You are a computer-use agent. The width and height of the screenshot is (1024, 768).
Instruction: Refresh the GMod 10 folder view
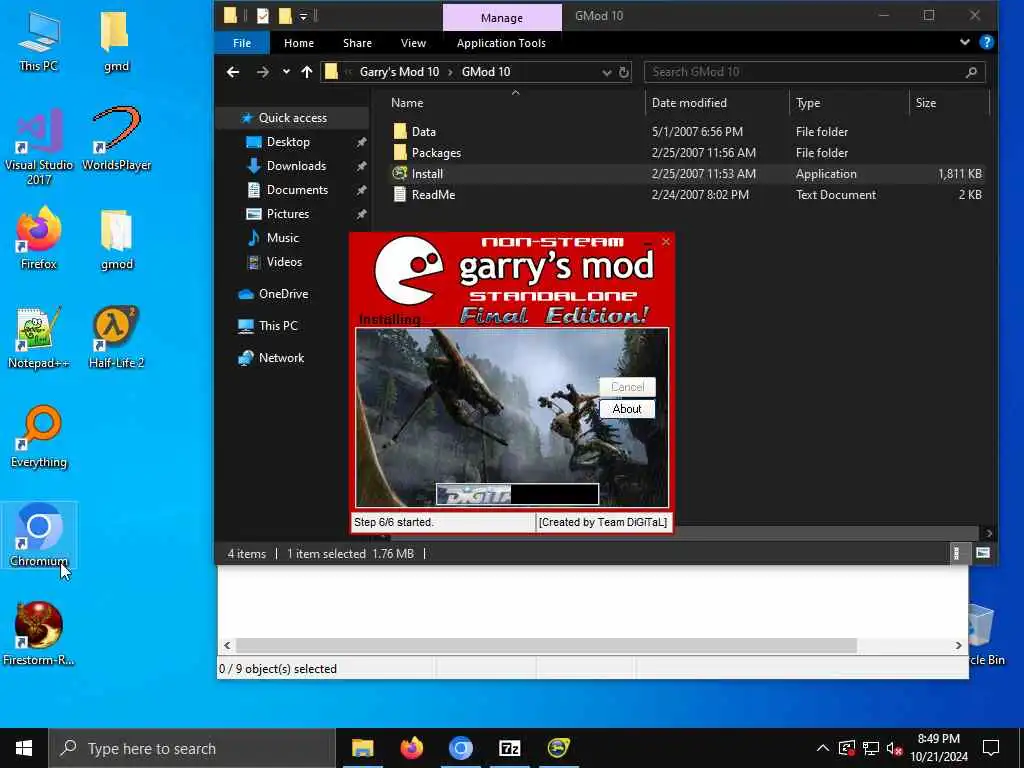pos(624,72)
